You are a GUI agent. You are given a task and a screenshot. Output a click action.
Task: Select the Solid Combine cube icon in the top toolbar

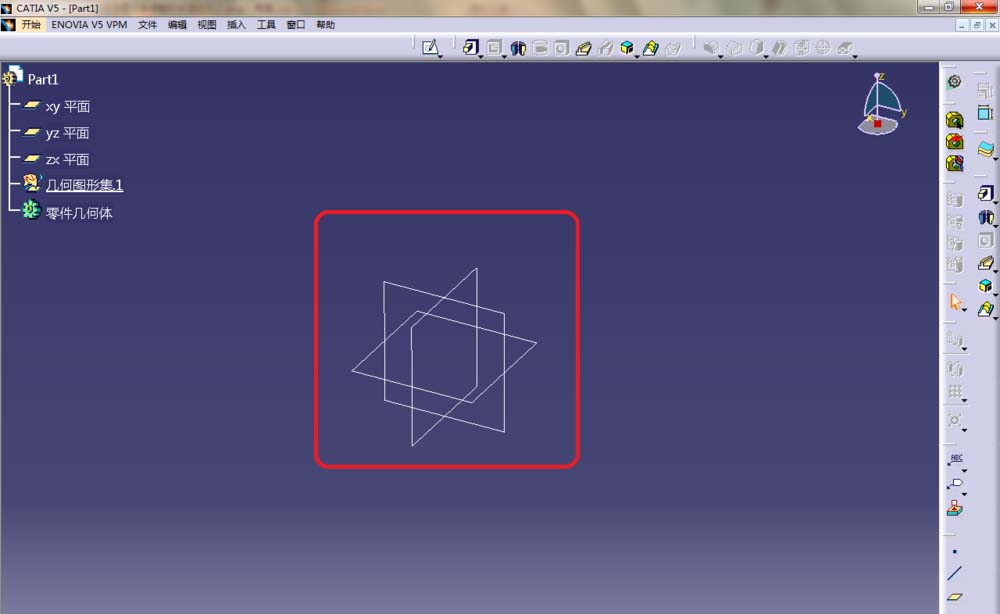tap(627, 48)
